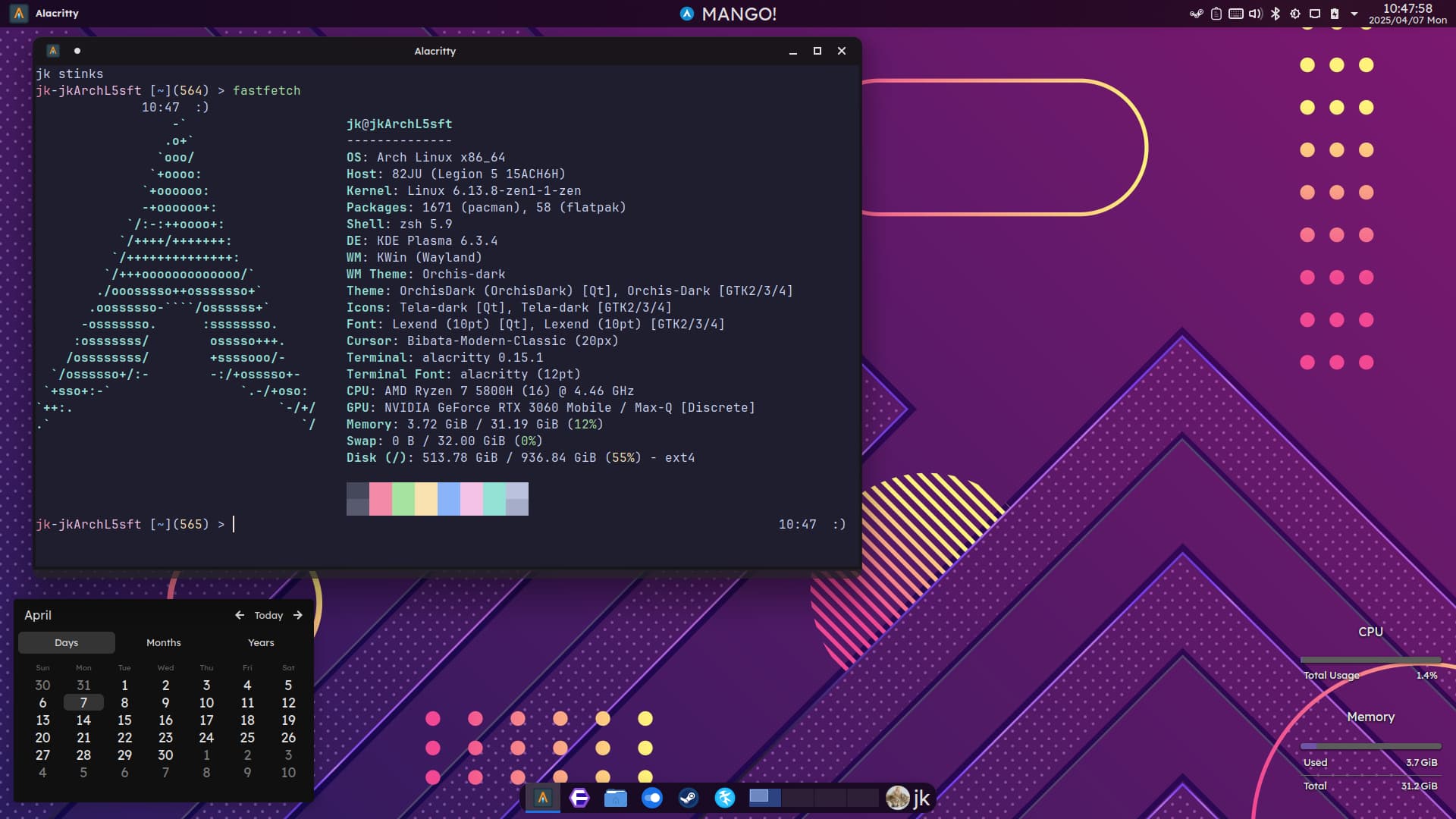The height and width of the screenshot is (819, 1456).
Task: Toggle the pin dot in Alacritty titlebar
Action: point(77,51)
